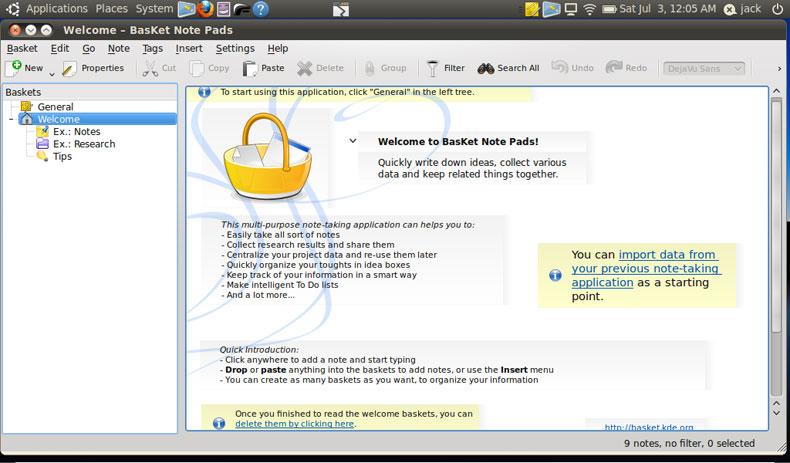Click the vertical scrollbar up arrow
Viewport: 790px width, 463px height.
(x=776, y=91)
